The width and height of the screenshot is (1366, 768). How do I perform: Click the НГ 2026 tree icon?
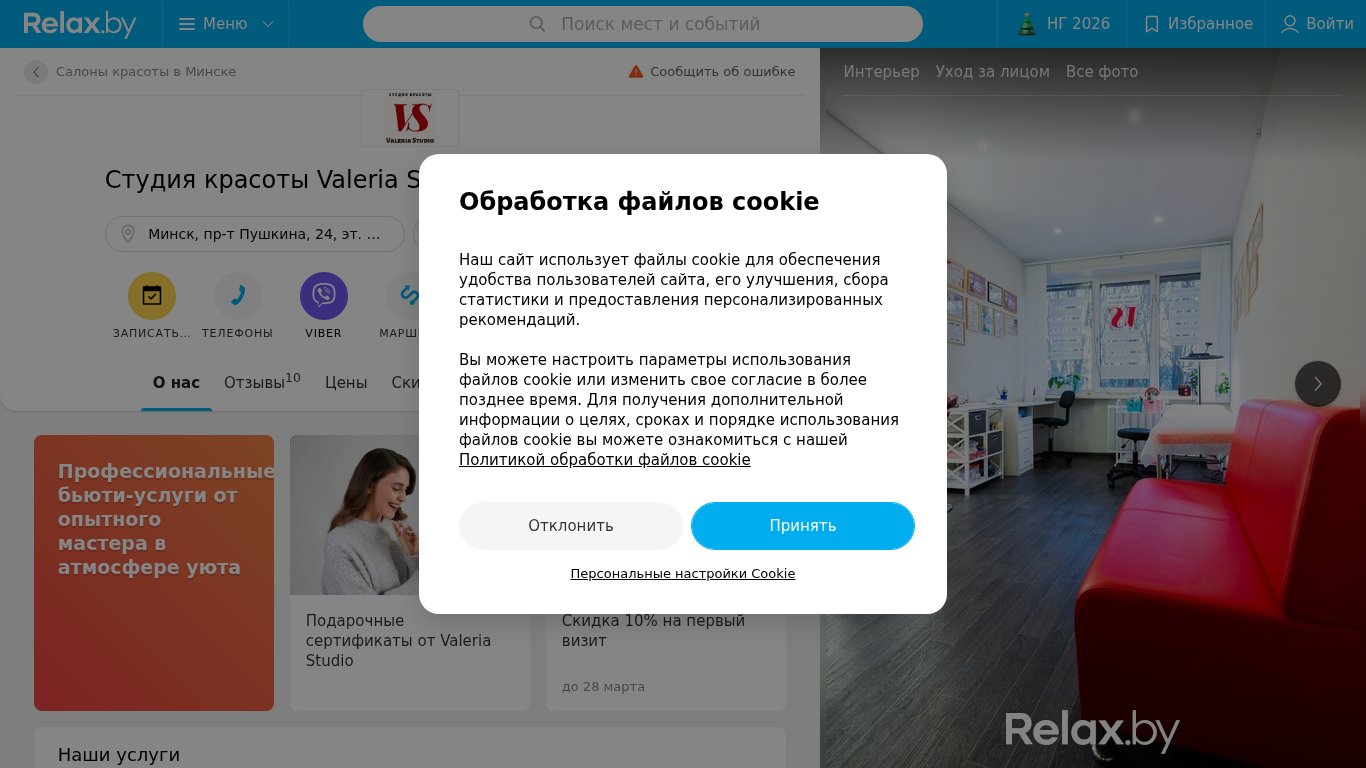coord(1027,24)
